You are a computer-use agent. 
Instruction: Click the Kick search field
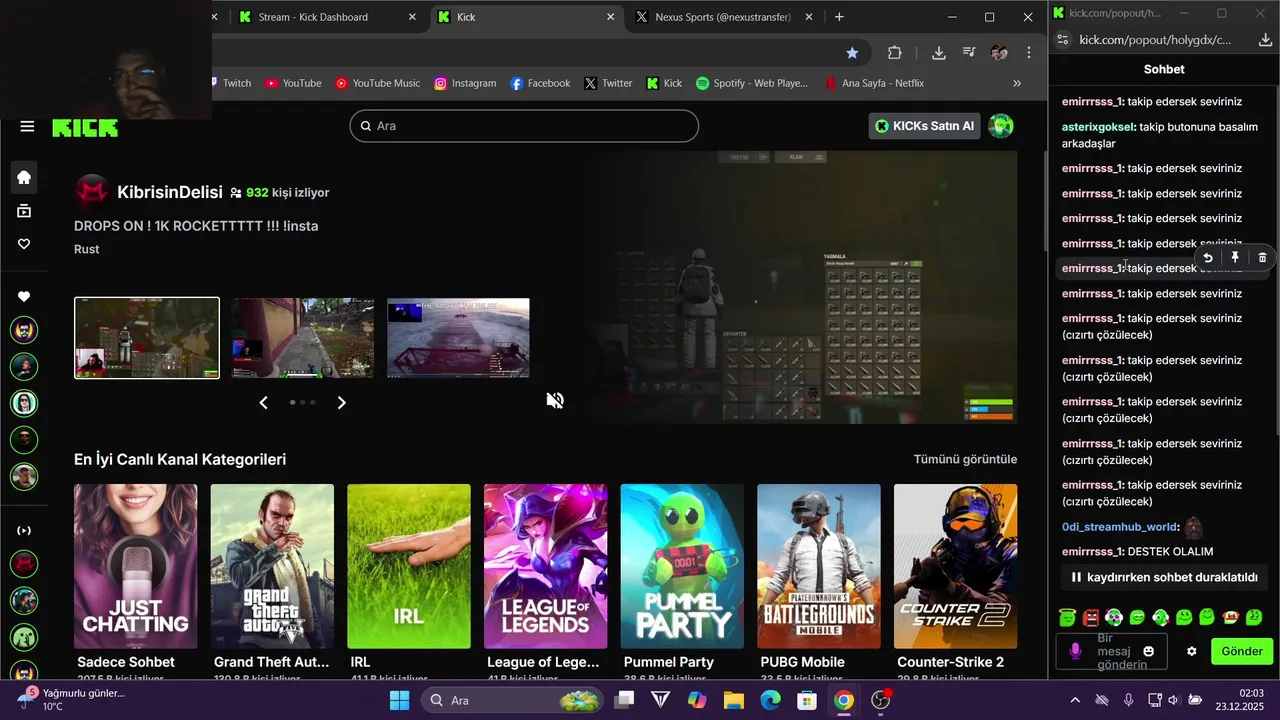point(524,126)
